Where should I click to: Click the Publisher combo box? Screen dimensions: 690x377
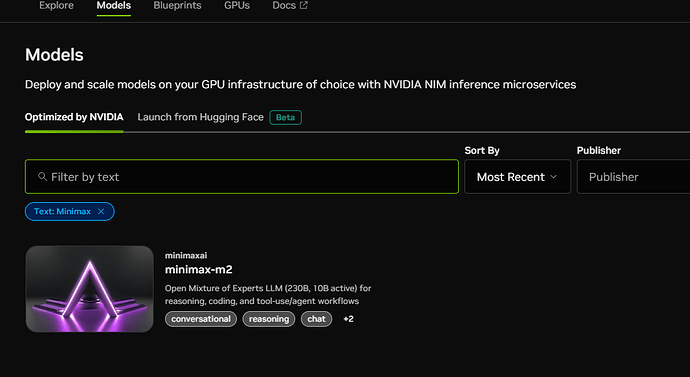click(633, 177)
